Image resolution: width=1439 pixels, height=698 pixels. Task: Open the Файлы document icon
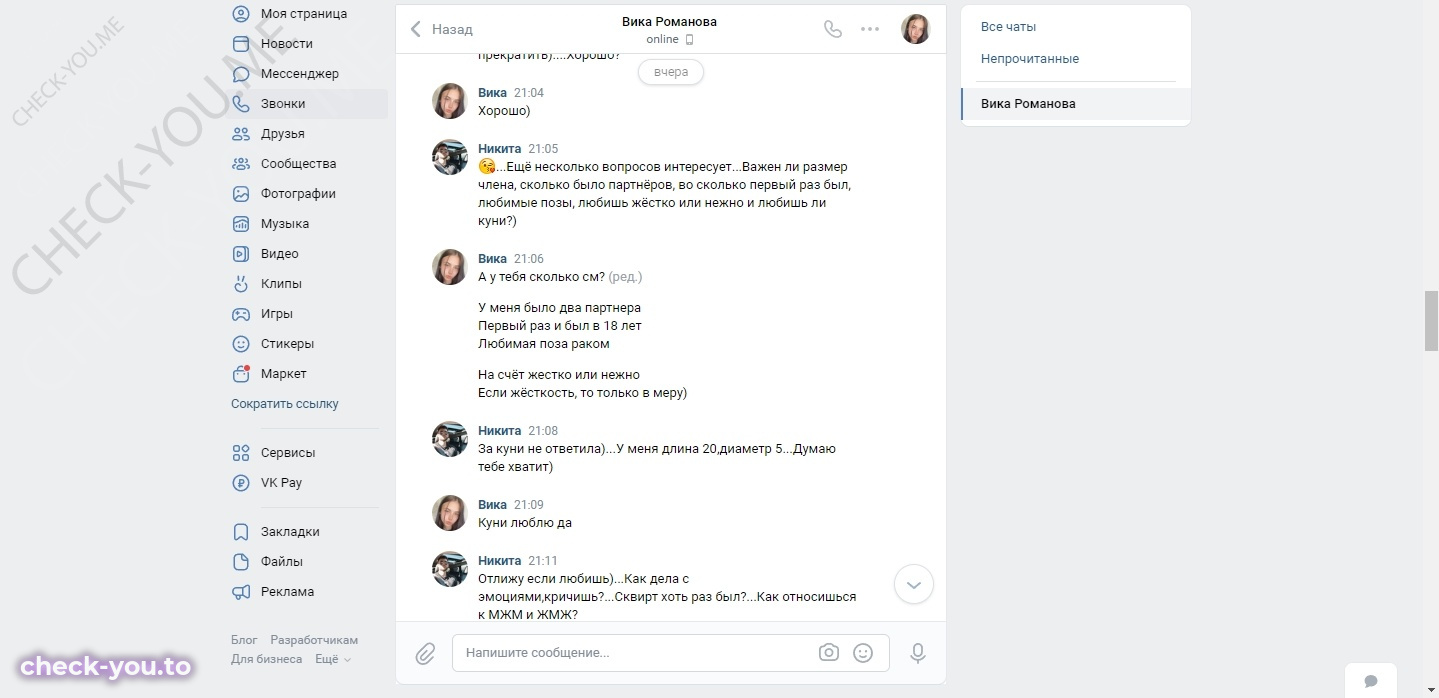[x=241, y=562]
